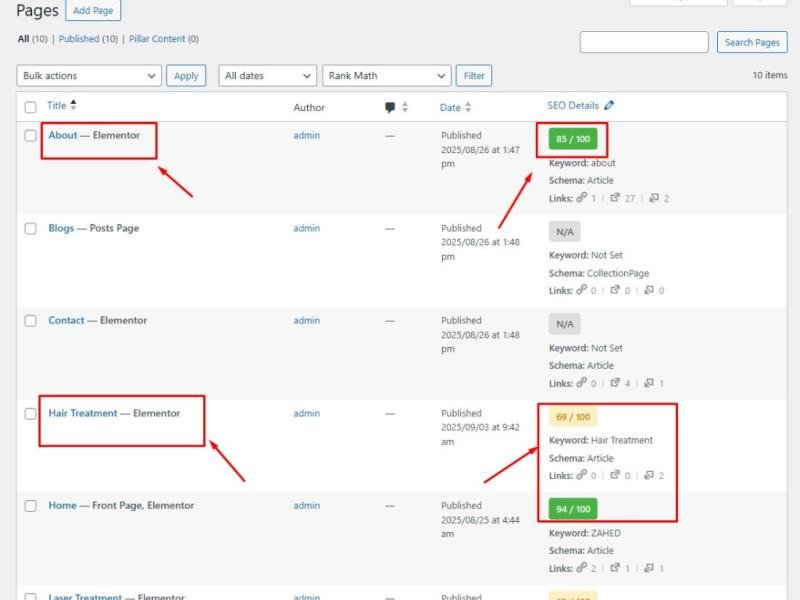Sort pages by Date column
This screenshot has width=800, height=600.
(450, 107)
